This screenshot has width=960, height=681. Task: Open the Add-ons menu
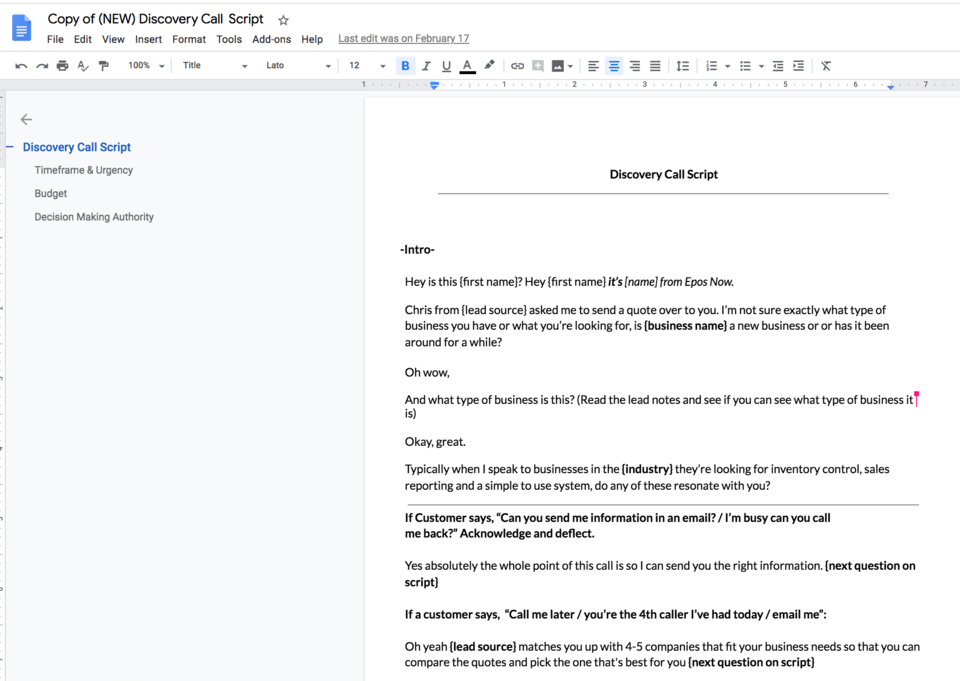(x=271, y=39)
